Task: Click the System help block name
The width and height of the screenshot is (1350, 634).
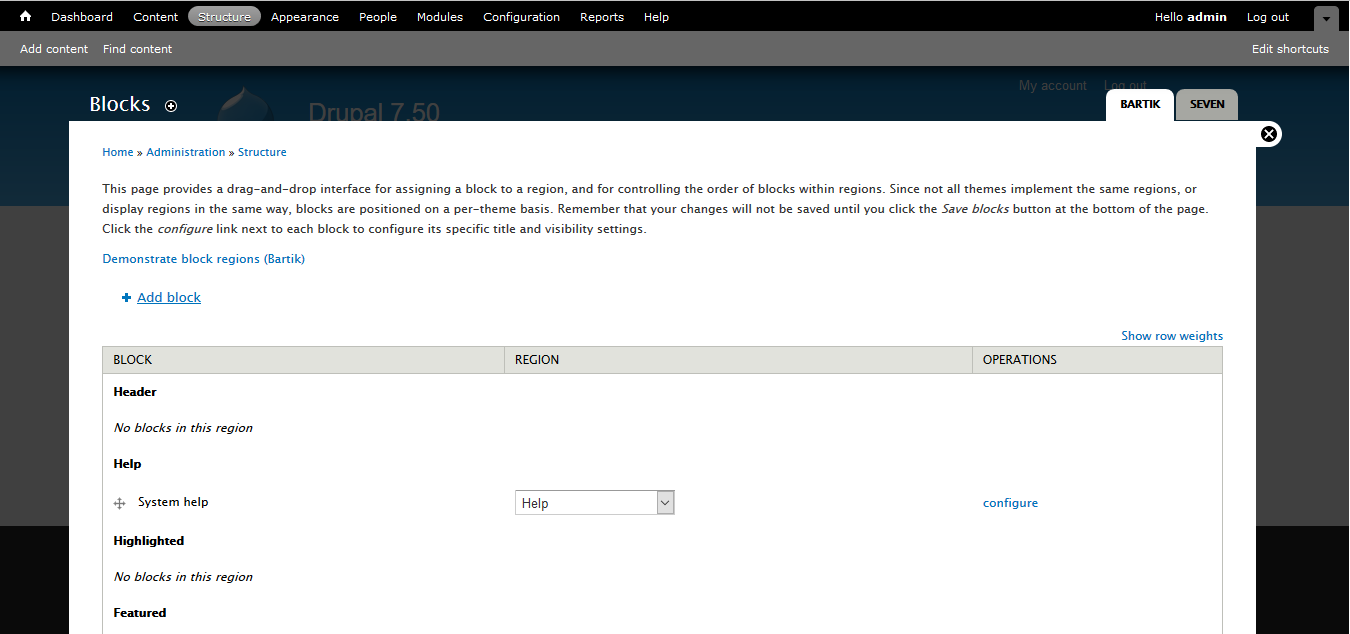Action: coord(173,502)
